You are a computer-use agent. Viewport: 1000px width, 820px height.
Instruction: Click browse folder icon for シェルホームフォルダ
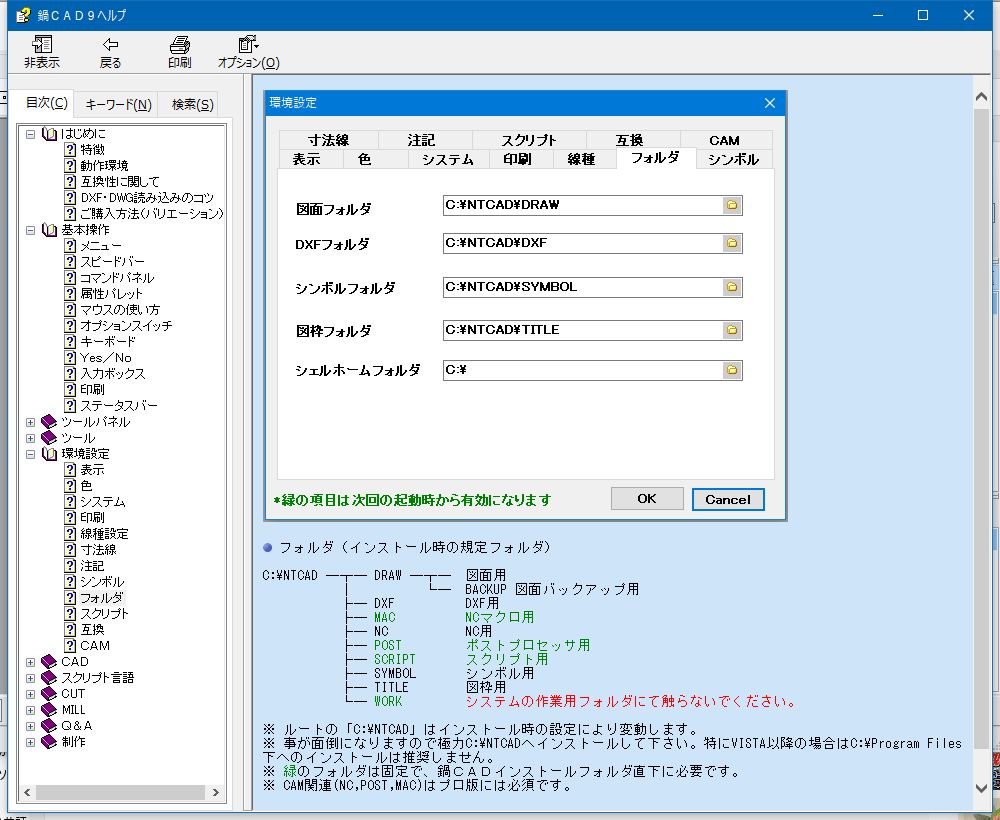[732, 370]
